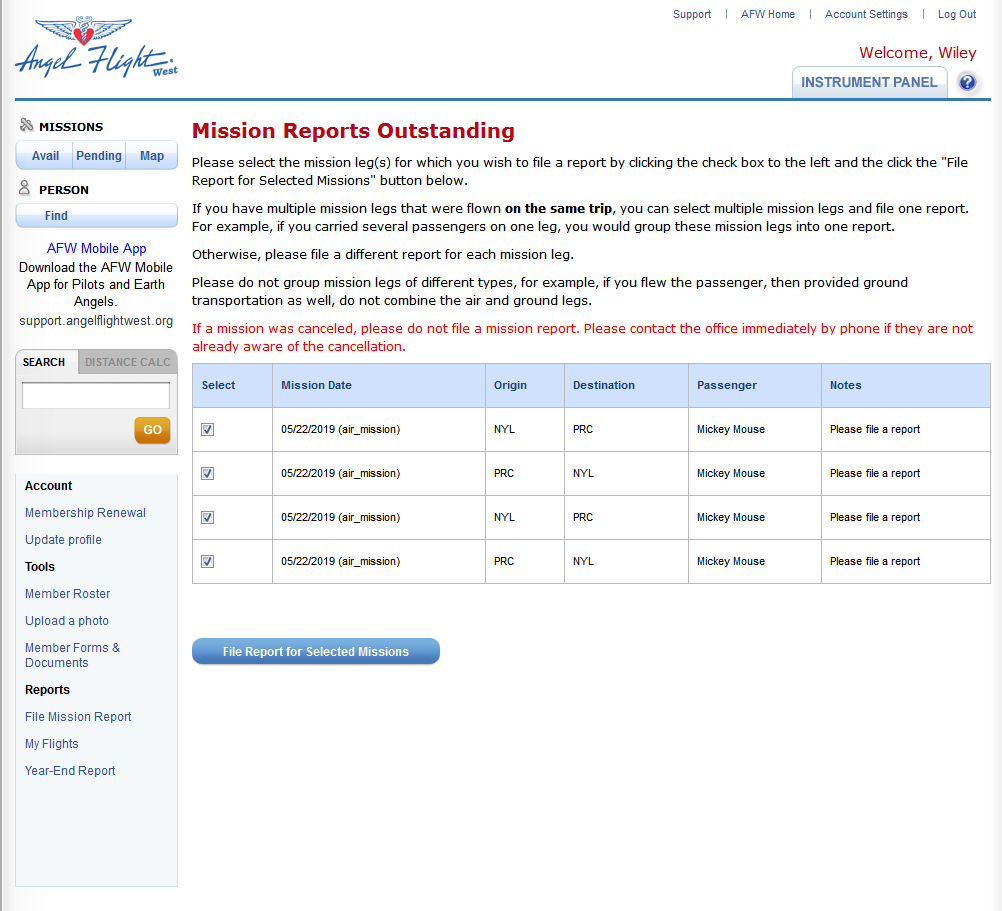Go to AFW Home
This screenshot has height=911, width=1002.
[x=768, y=14]
